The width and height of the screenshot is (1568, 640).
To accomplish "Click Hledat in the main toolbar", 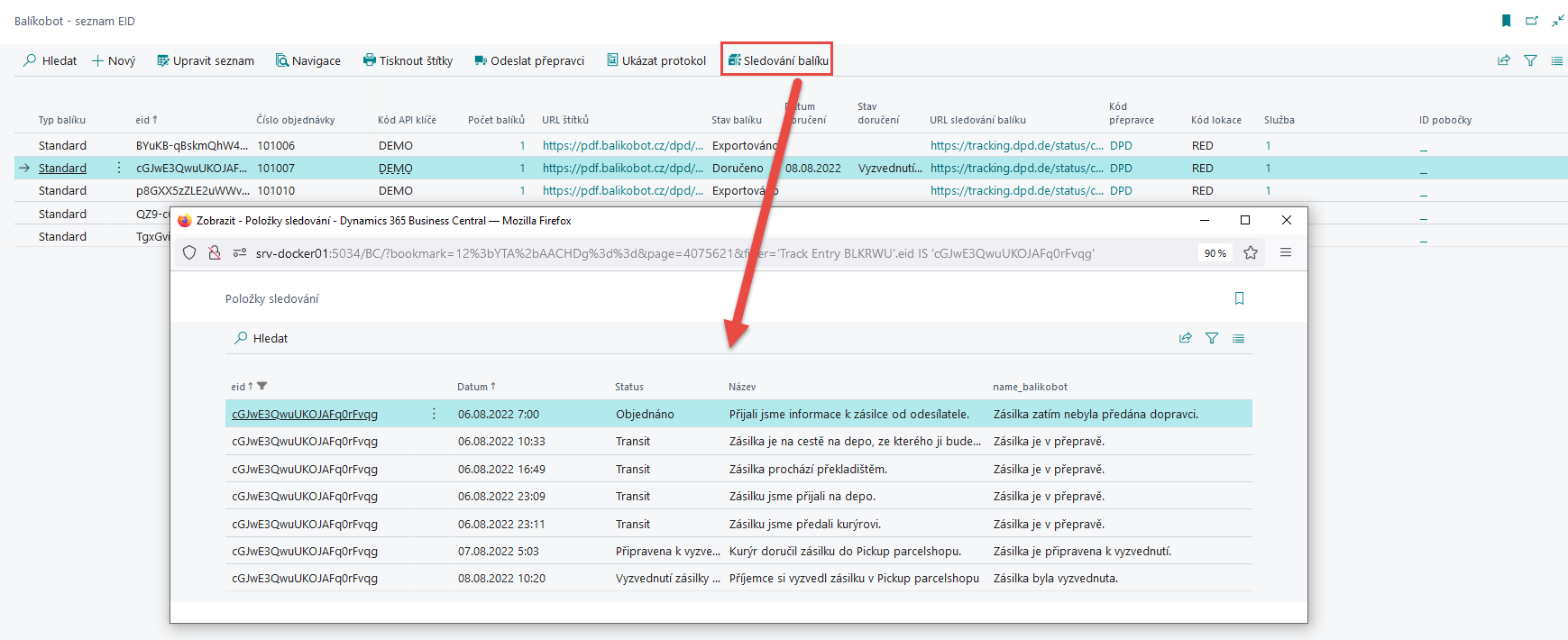I will coord(50,60).
